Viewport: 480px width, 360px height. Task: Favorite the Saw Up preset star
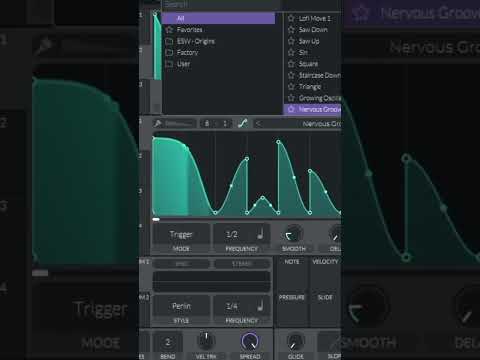tap(291, 41)
